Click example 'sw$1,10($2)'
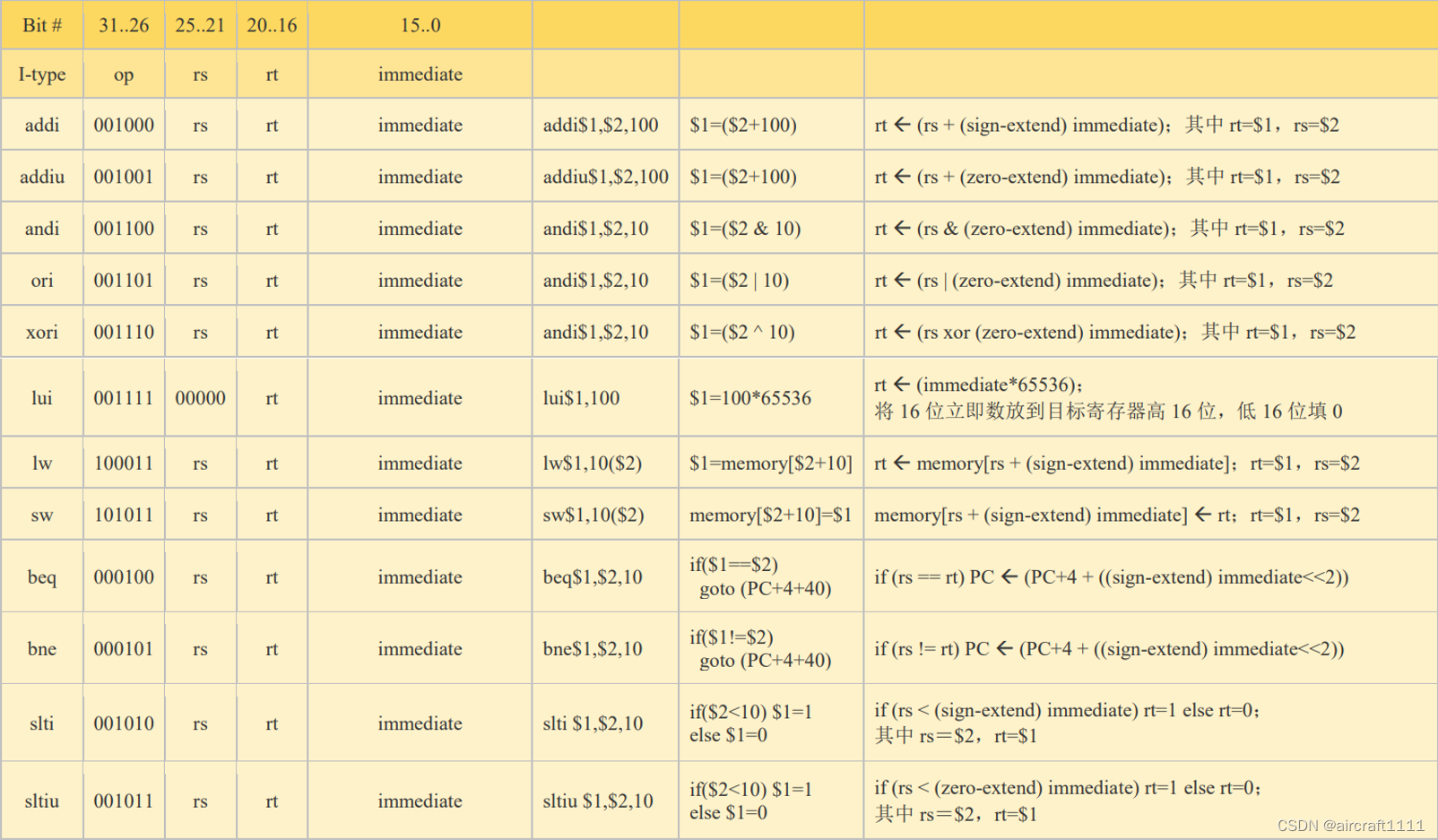 [x=593, y=515]
